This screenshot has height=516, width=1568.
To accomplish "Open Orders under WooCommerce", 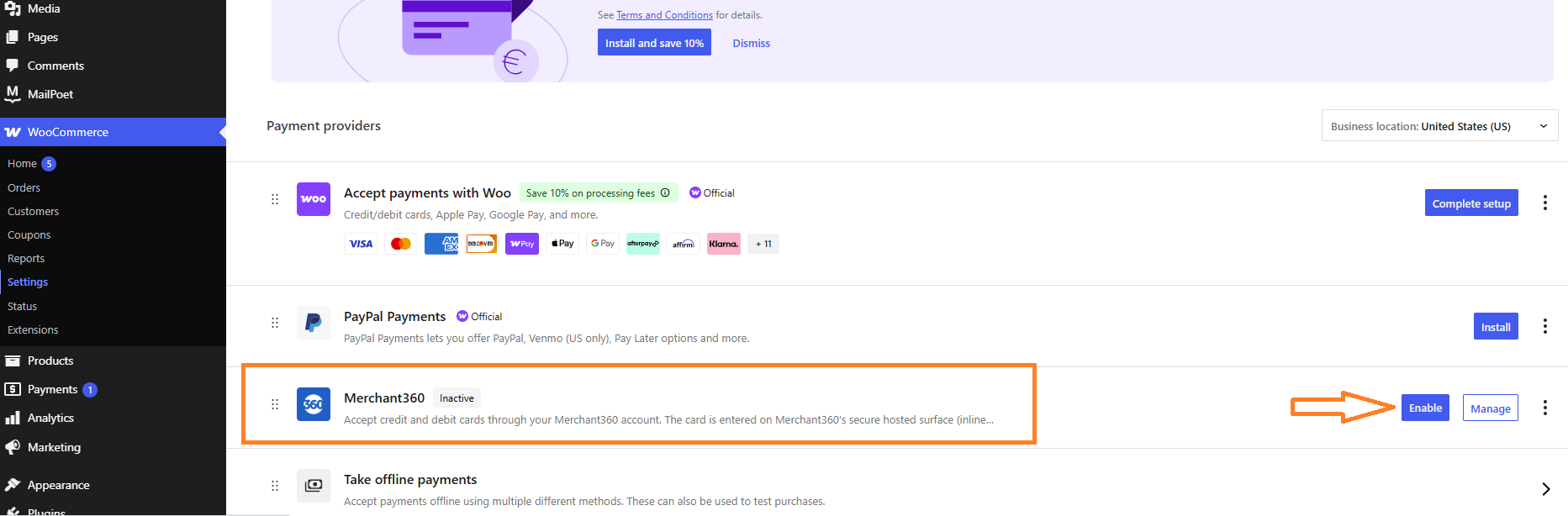I will pos(24,187).
